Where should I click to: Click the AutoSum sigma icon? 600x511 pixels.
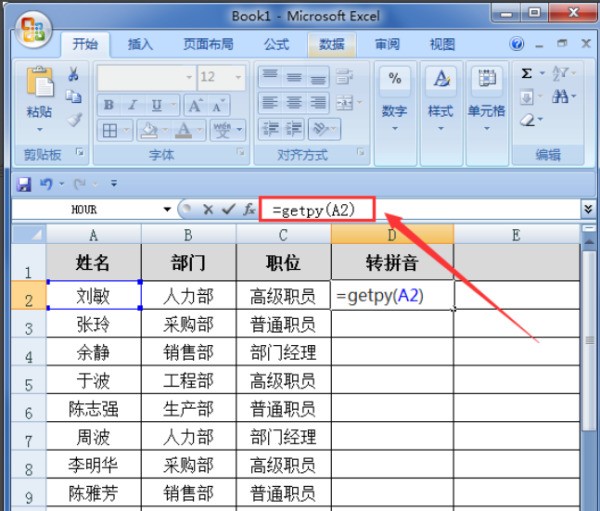point(527,74)
